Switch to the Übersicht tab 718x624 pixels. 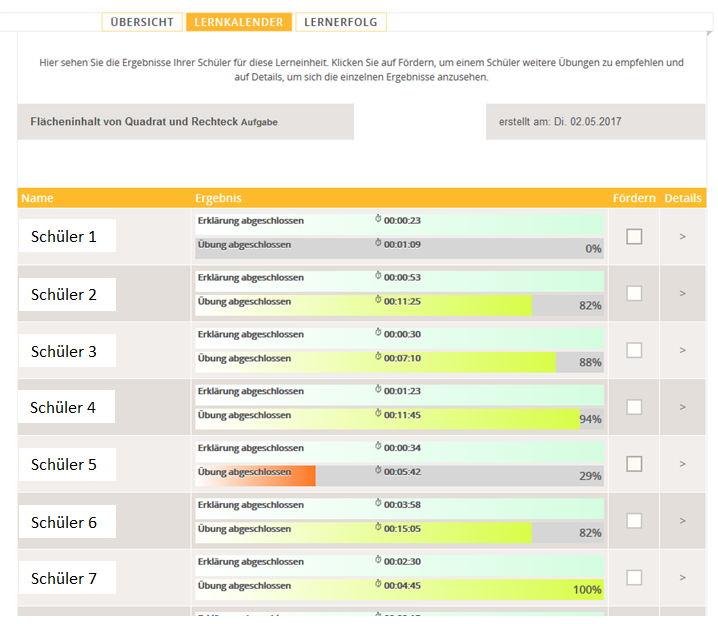pyautogui.click(x=142, y=22)
